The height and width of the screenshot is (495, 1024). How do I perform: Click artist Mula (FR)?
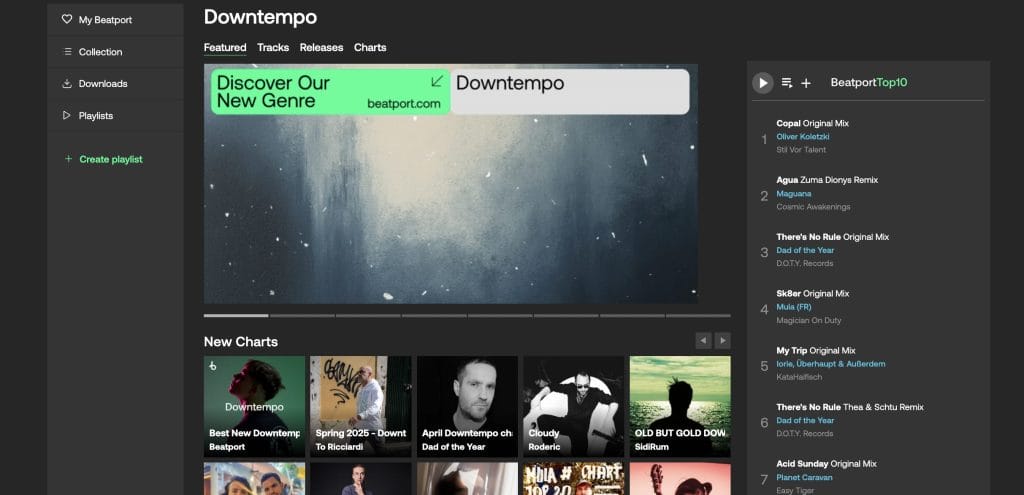pos(793,307)
